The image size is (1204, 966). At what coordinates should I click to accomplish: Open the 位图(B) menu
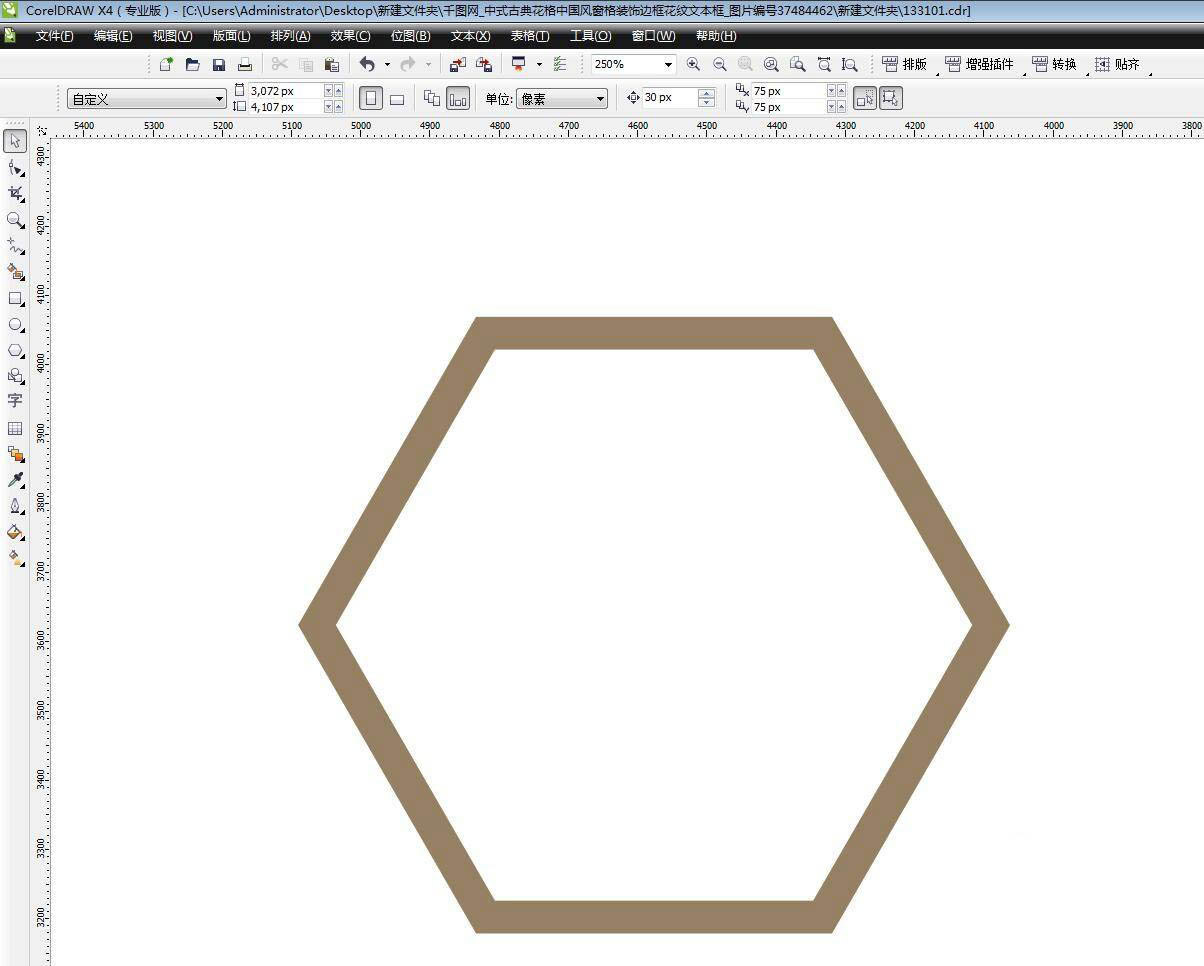point(410,36)
